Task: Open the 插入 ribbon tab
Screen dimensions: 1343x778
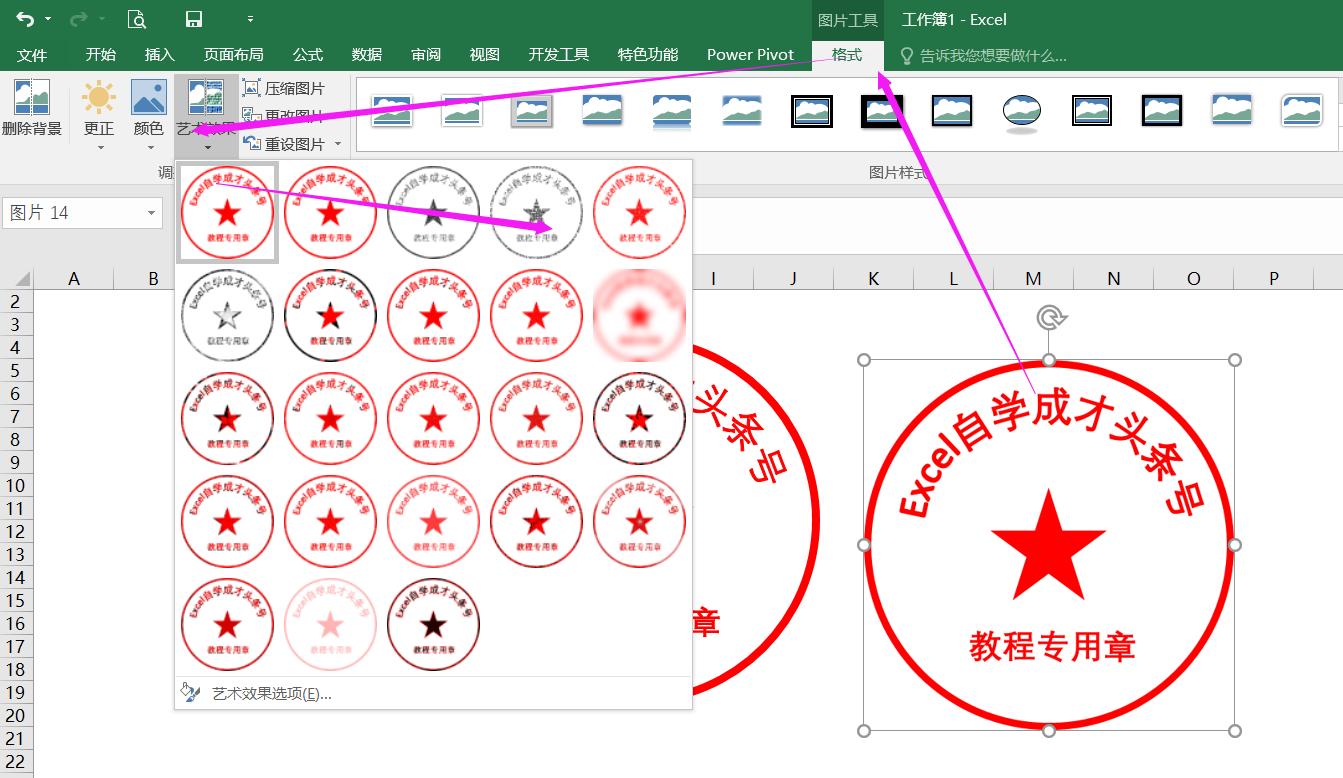Action: click(x=158, y=54)
